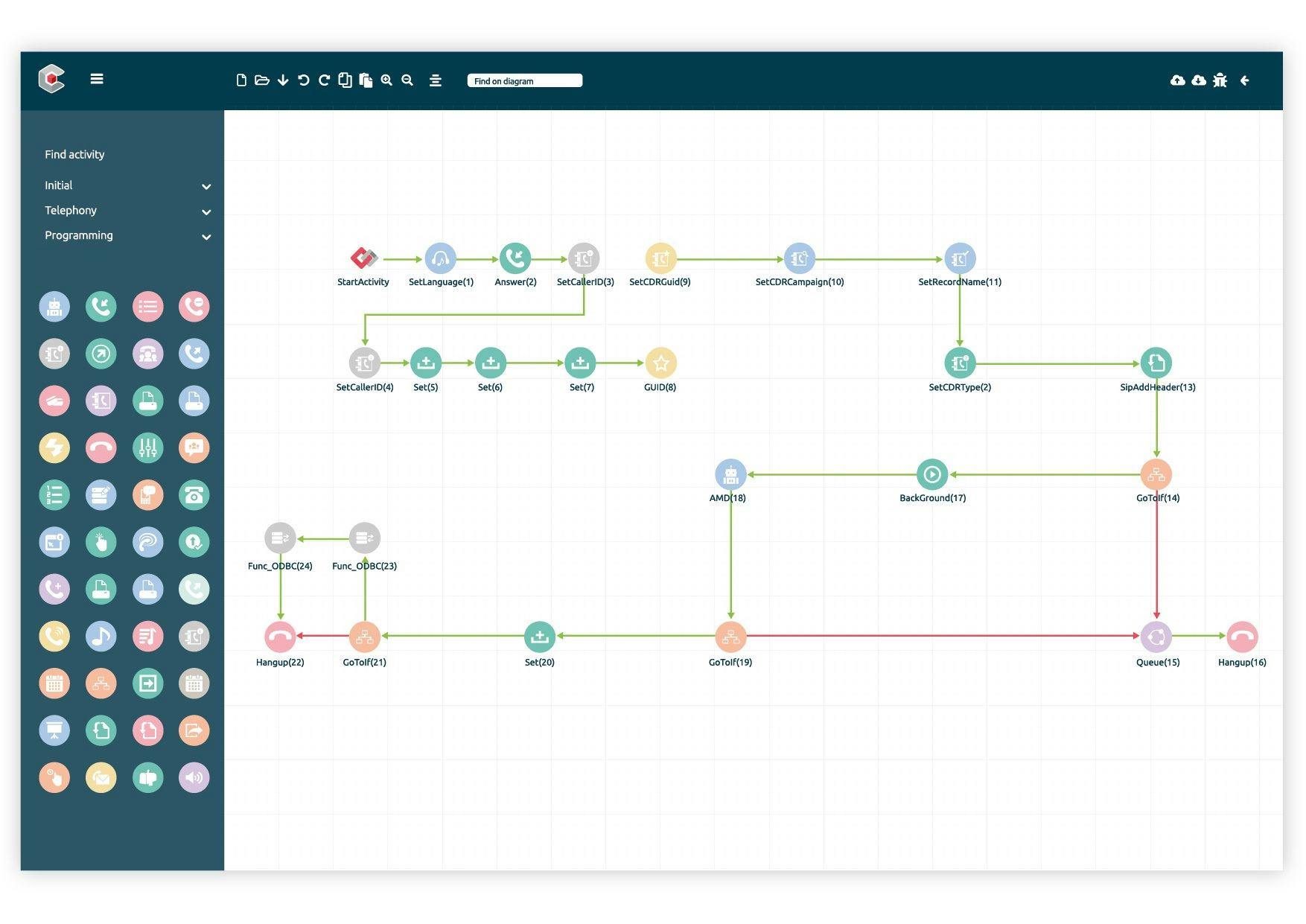Image resolution: width=1306 pixels, height=924 pixels.
Task: Download the diagram from the cloud
Action: pyautogui.click(x=1200, y=80)
